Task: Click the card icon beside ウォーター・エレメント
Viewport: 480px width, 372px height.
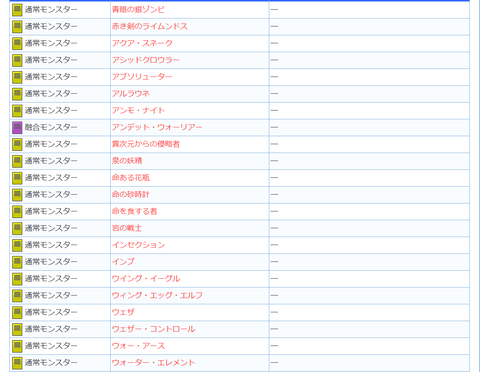Action: tap(17, 363)
